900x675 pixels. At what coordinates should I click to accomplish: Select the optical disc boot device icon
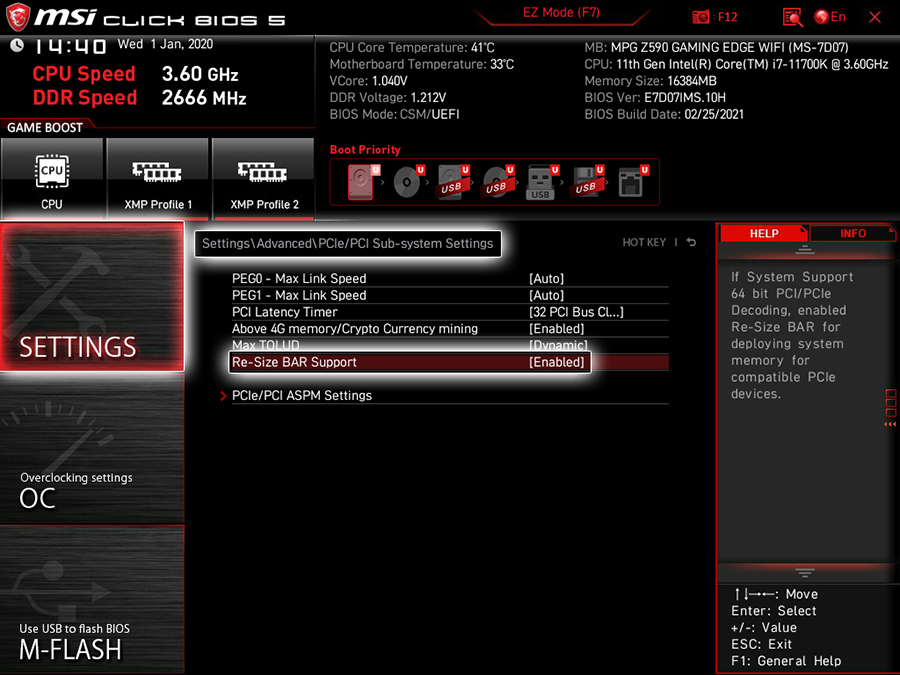408,182
